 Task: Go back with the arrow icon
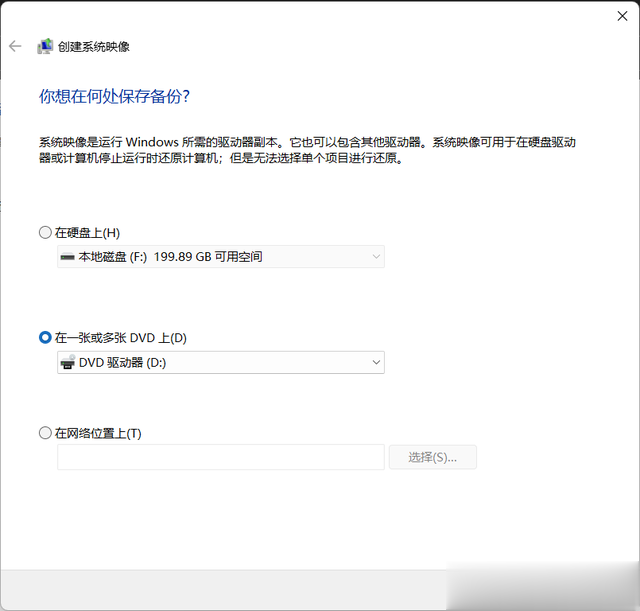click(x=15, y=46)
